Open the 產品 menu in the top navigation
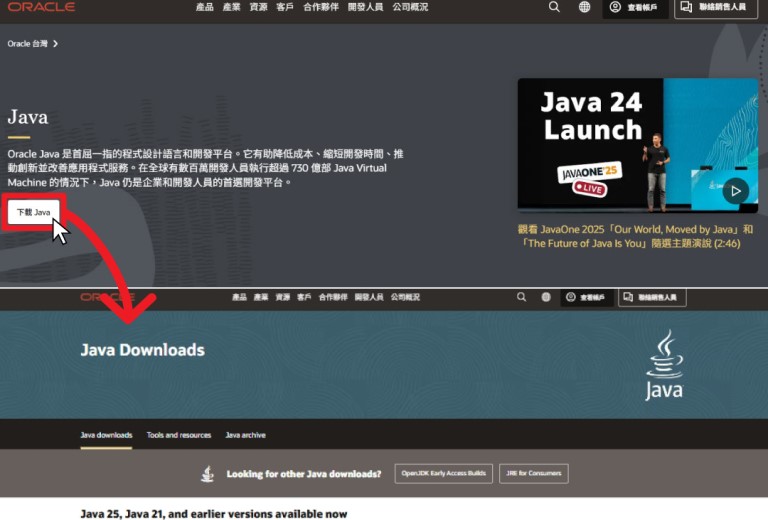Image resolution: width=768 pixels, height=520 pixels. pyautogui.click(x=204, y=7)
